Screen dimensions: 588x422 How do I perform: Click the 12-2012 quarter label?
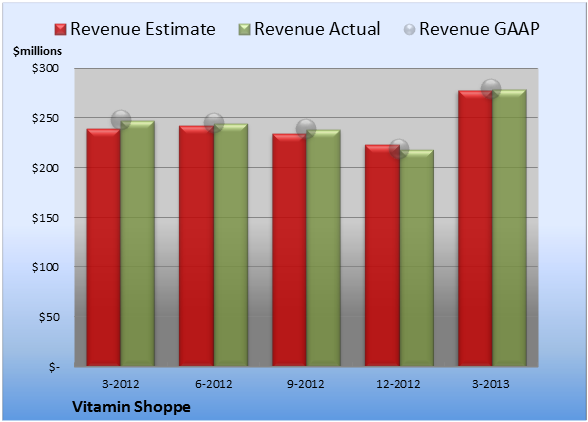point(398,384)
